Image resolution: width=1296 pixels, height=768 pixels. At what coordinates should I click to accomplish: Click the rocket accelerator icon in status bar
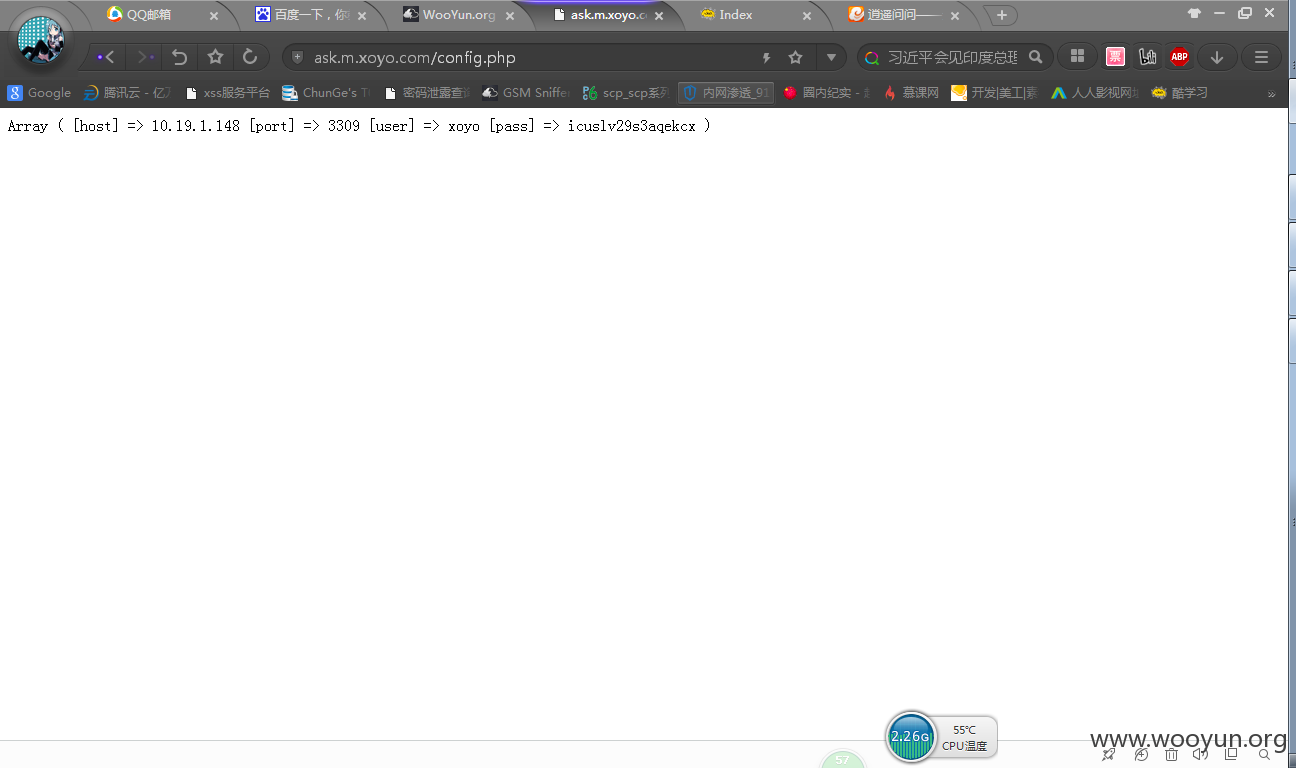1109,754
